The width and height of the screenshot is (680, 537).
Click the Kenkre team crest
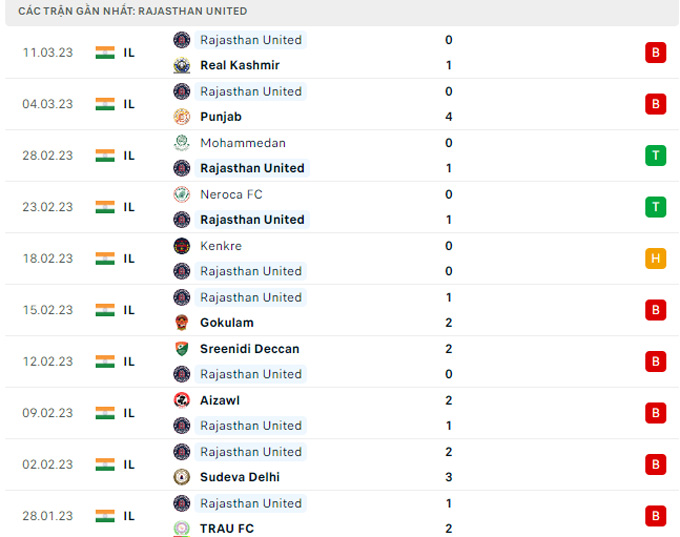click(x=181, y=246)
